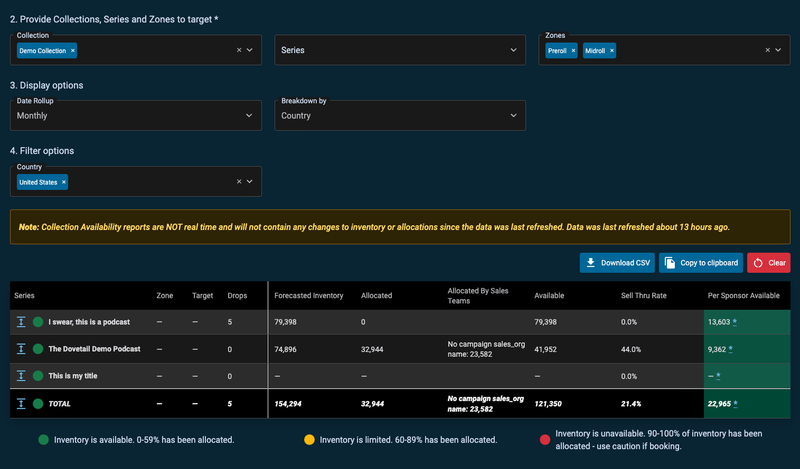Click the Per Sponsor Available column header

coord(743,295)
